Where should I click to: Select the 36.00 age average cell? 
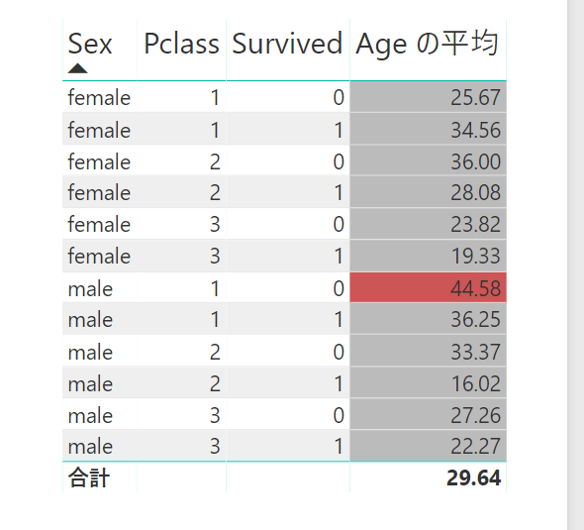pyautogui.click(x=428, y=161)
